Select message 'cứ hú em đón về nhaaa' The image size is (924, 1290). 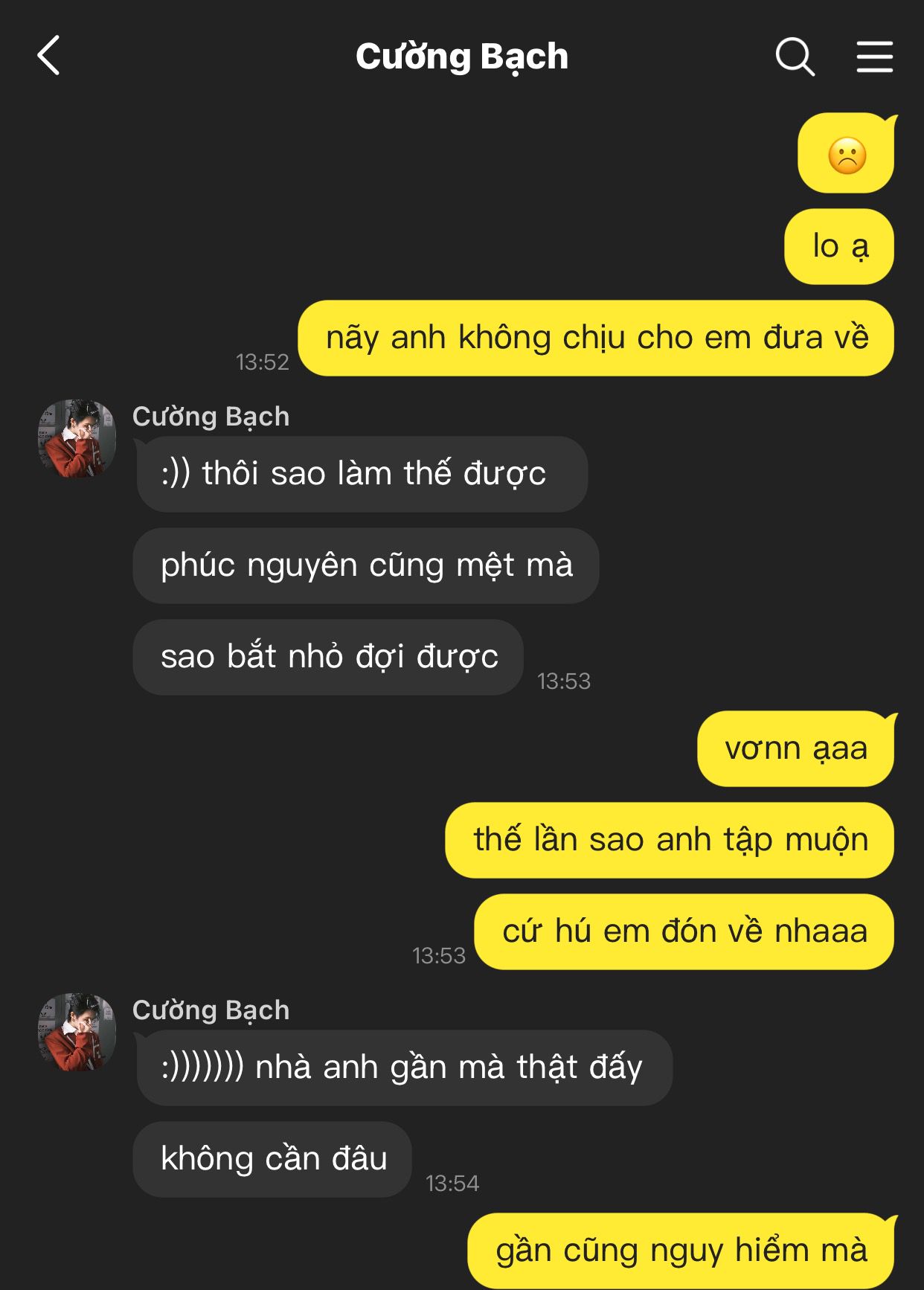pyautogui.click(x=684, y=932)
